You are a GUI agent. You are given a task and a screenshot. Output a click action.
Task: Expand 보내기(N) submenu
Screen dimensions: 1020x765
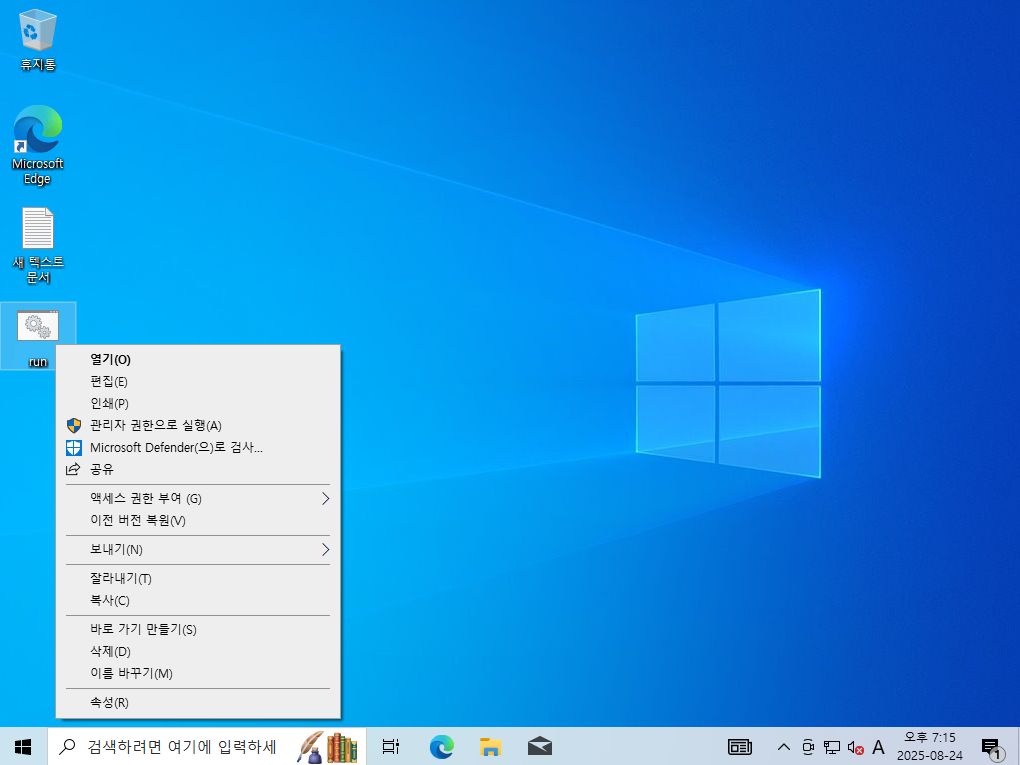pyautogui.click(x=198, y=550)
